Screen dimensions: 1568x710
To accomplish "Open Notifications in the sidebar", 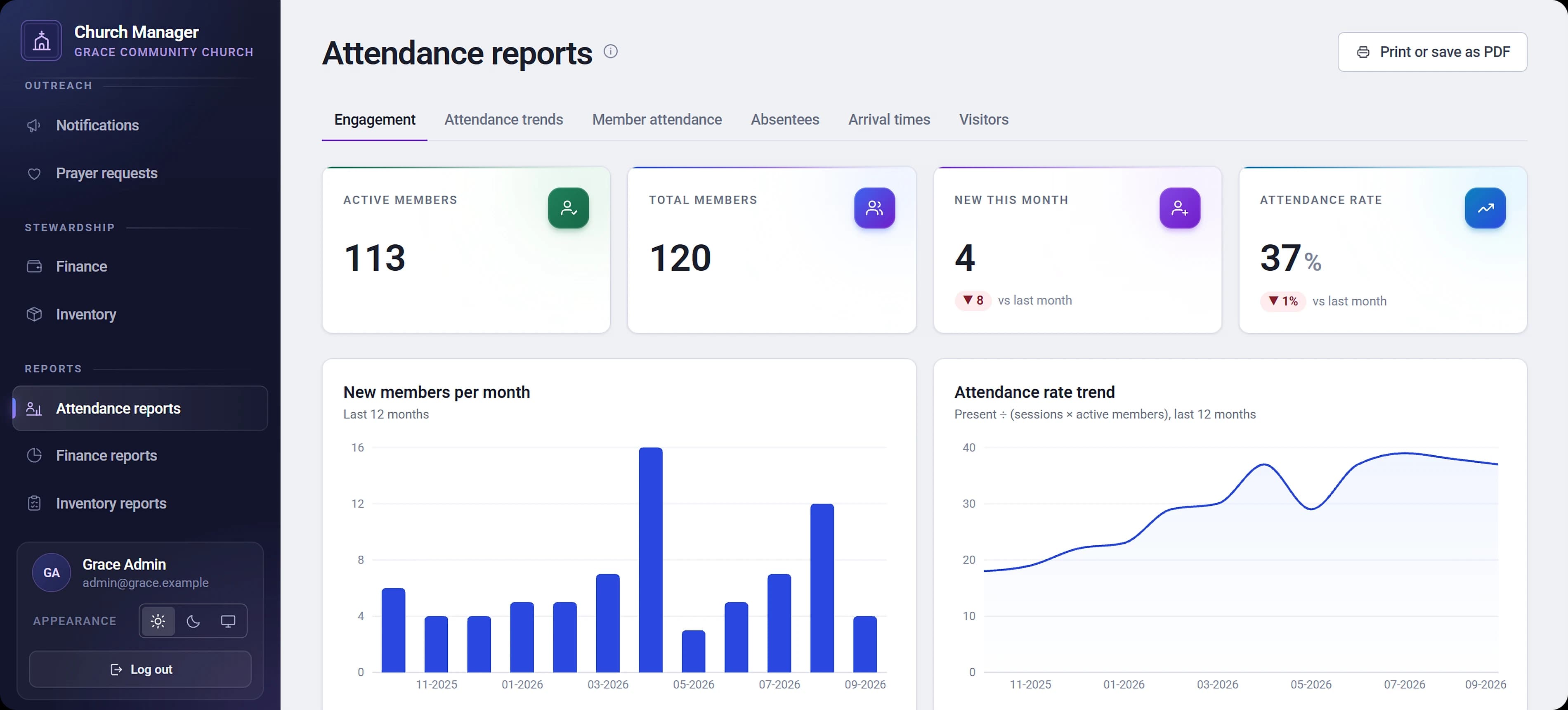I will point(140,125).
